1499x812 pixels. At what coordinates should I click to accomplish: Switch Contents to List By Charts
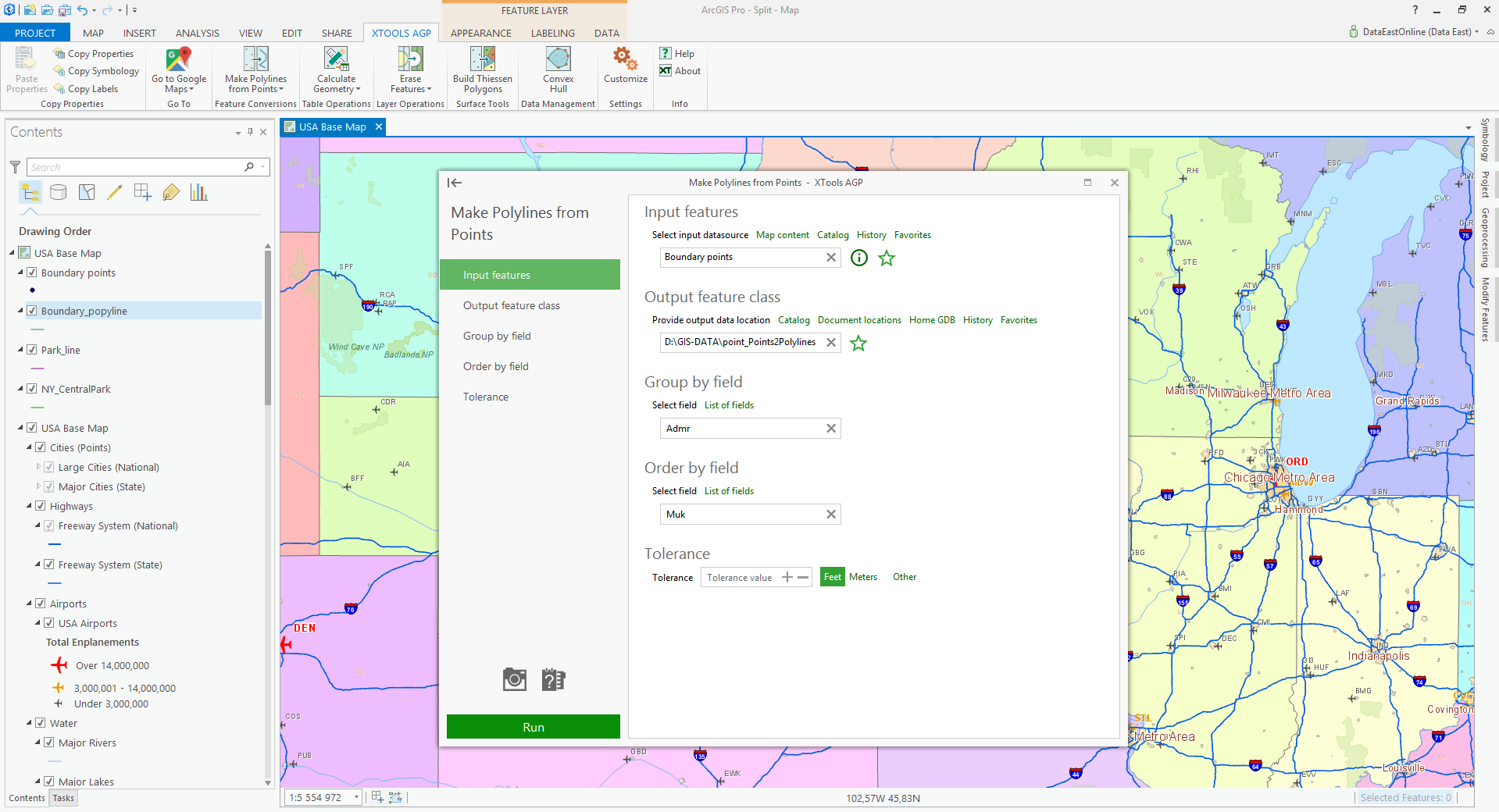(199, 192)
